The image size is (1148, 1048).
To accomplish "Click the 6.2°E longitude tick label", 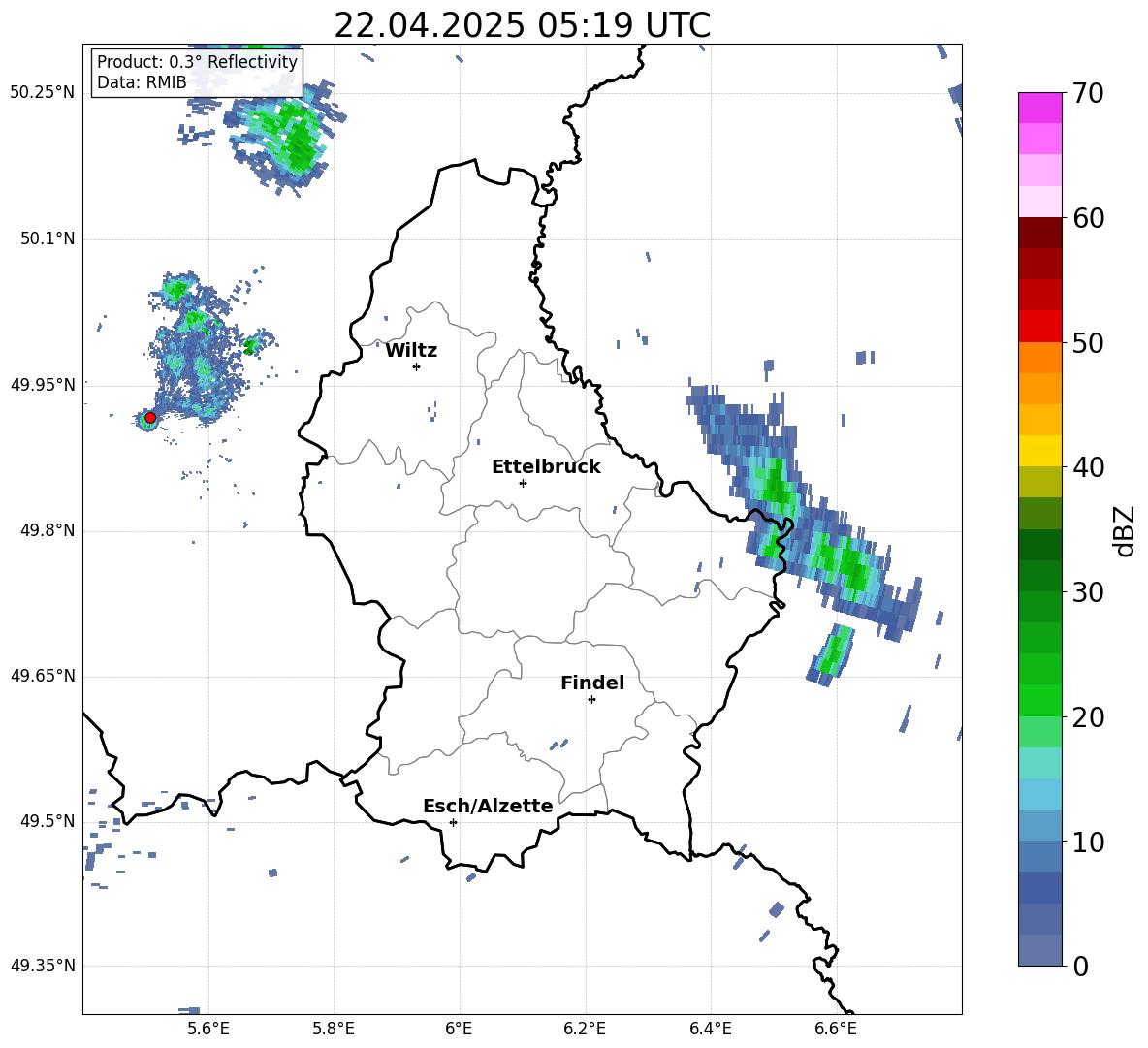I will click(585, 1030).
